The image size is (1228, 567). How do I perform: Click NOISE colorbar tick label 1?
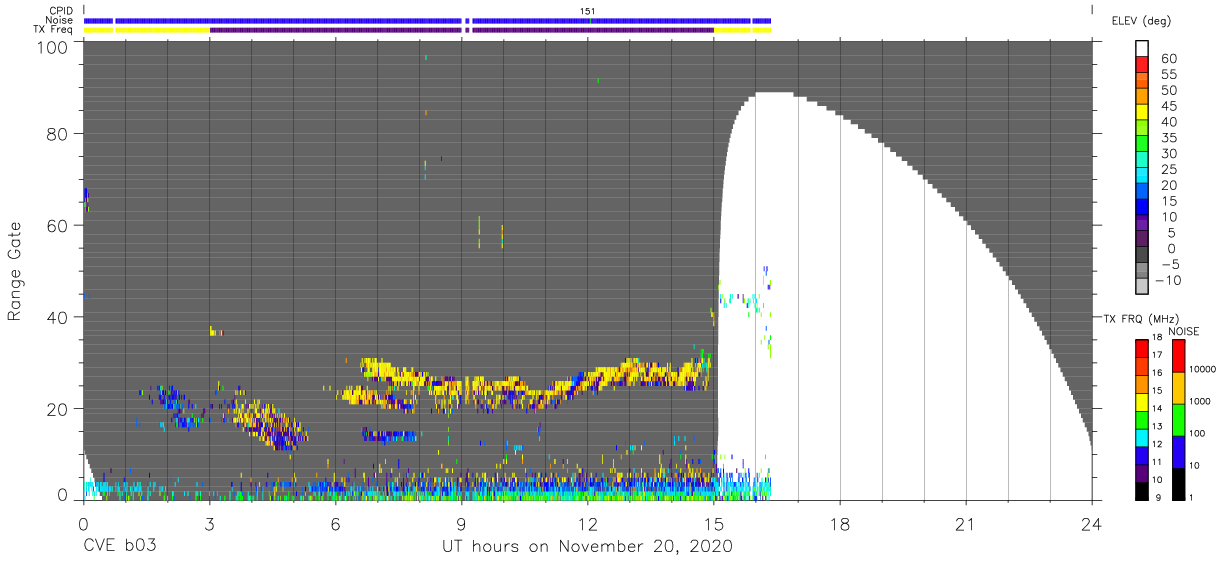1193,497
